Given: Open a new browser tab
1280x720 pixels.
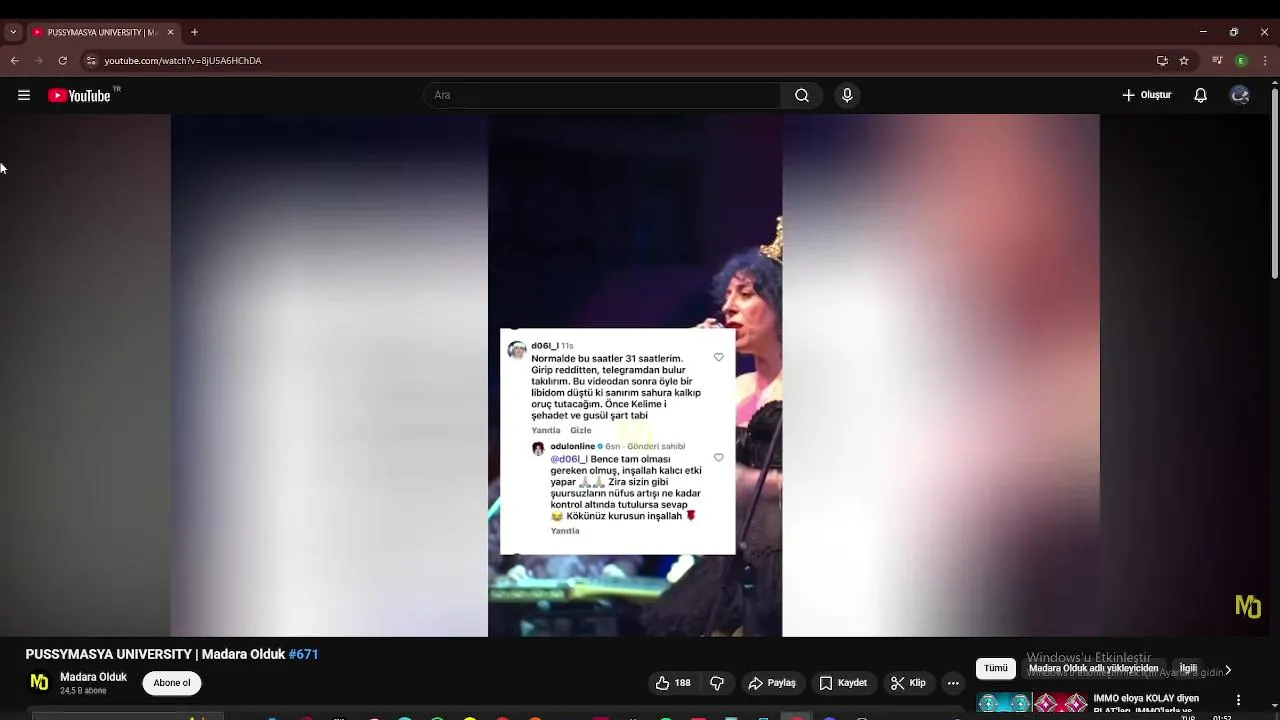Looking at the screenshot, I should (x=194, y=32).
